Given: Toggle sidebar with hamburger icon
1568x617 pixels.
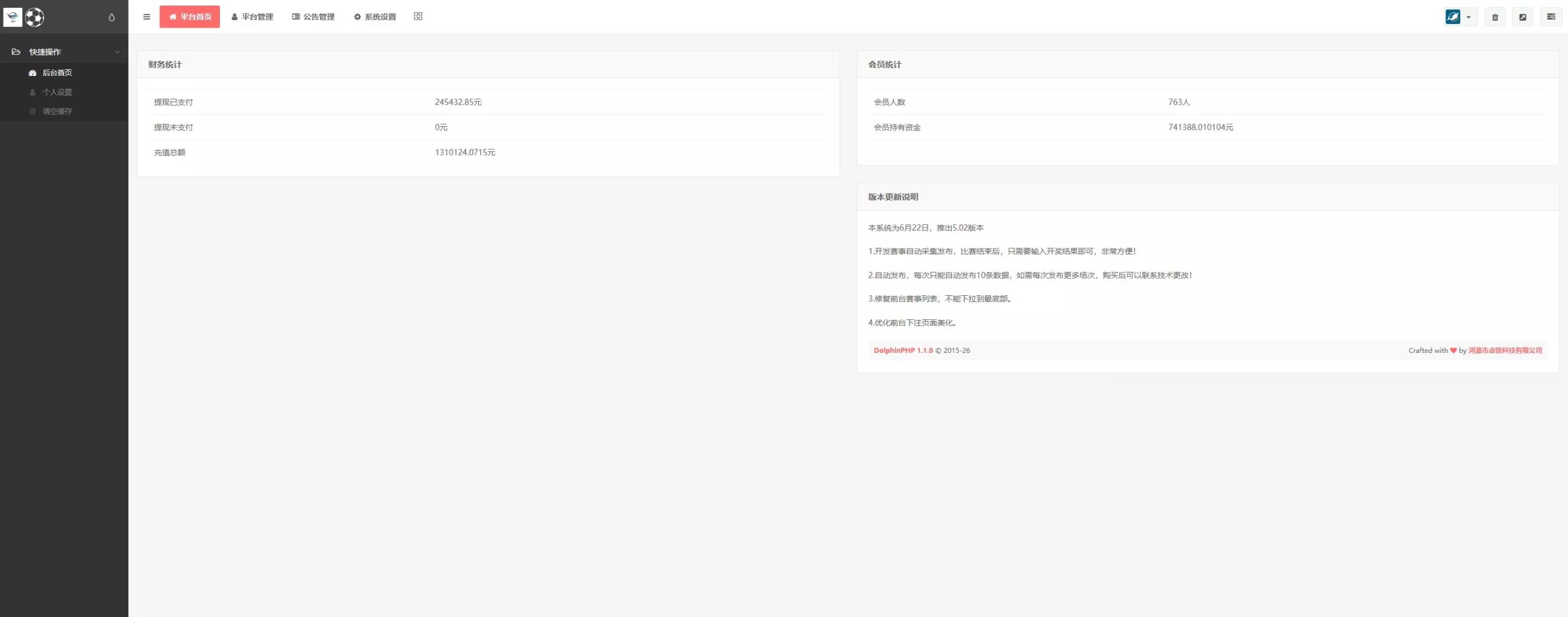Looking at the screenshot, I should click(146, 17).
